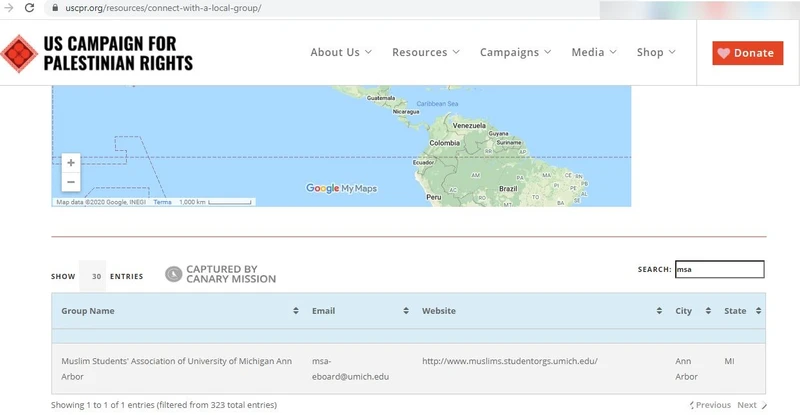
Task: Sort the table by Email column
Action: 405,311
